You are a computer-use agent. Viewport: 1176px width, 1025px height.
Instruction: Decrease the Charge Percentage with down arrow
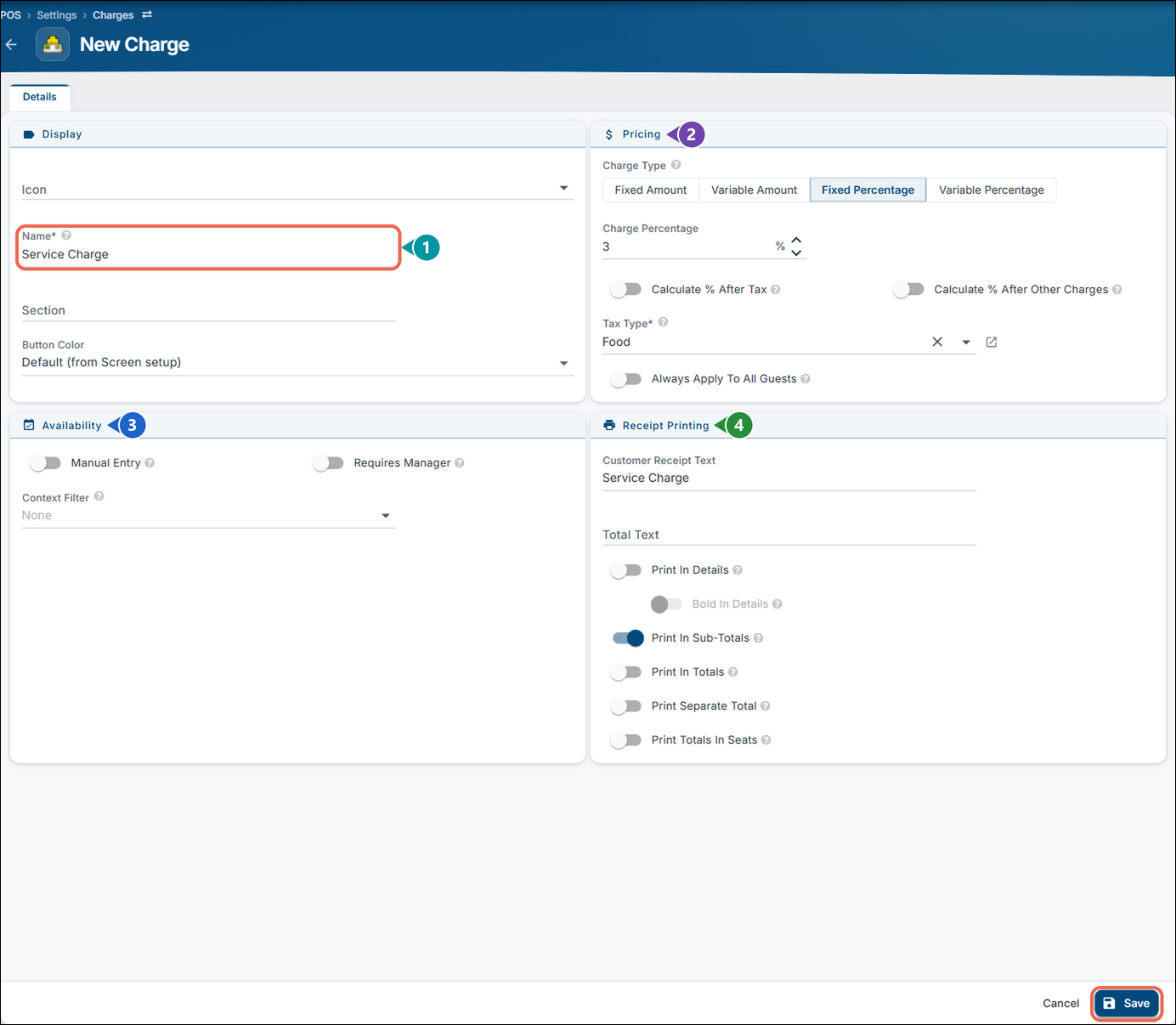796,252
